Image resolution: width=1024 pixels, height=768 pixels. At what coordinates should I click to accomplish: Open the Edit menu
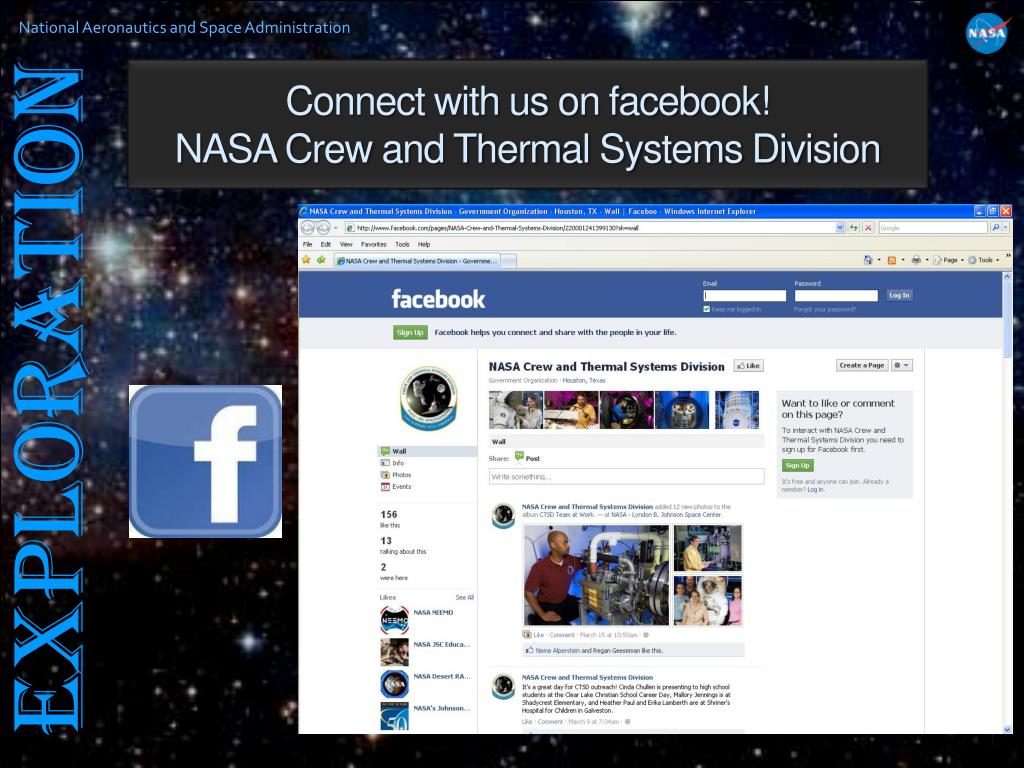point(325,244)
